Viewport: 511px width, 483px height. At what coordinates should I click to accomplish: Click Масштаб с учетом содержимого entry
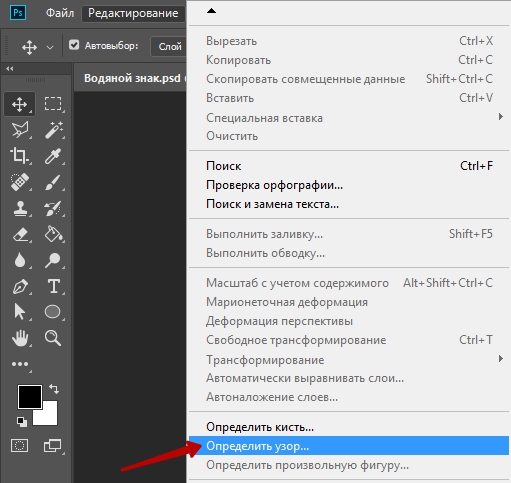[349, 283]
